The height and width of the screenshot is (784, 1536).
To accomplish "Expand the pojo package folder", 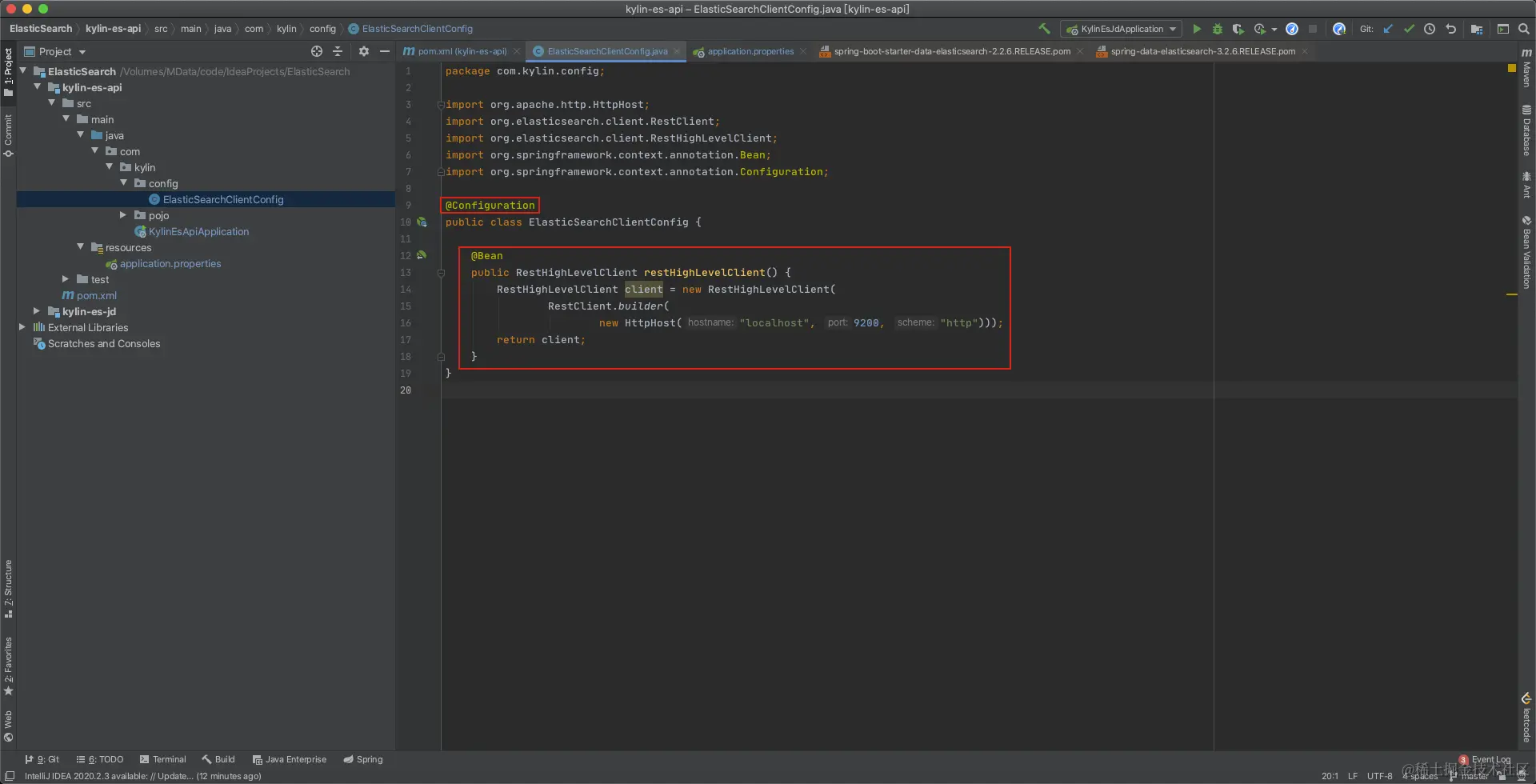I will [x=123, y=215].
